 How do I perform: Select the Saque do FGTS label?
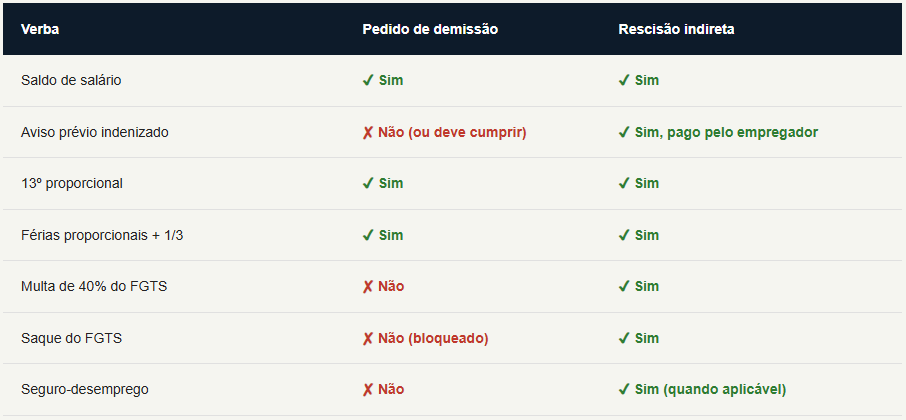[71, 338]
